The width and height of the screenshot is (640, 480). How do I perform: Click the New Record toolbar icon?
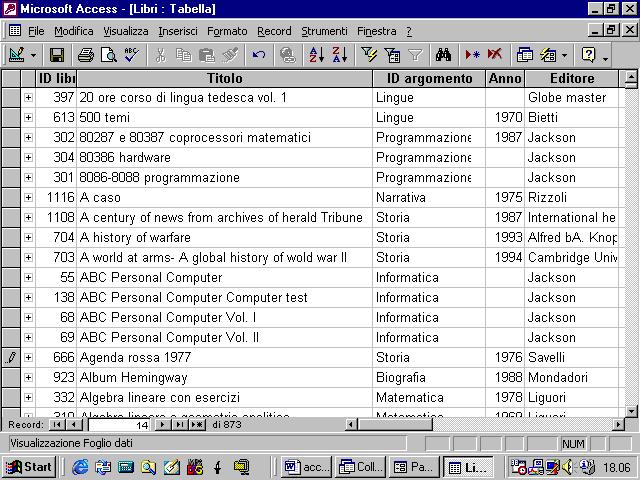coord(472,55)
